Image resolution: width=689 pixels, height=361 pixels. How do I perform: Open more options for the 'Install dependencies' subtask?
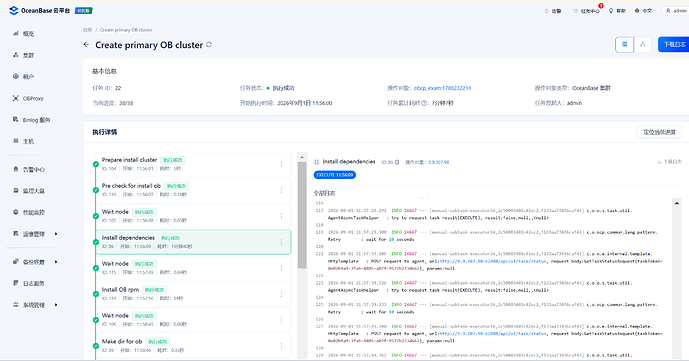click(x=281, y=242)
